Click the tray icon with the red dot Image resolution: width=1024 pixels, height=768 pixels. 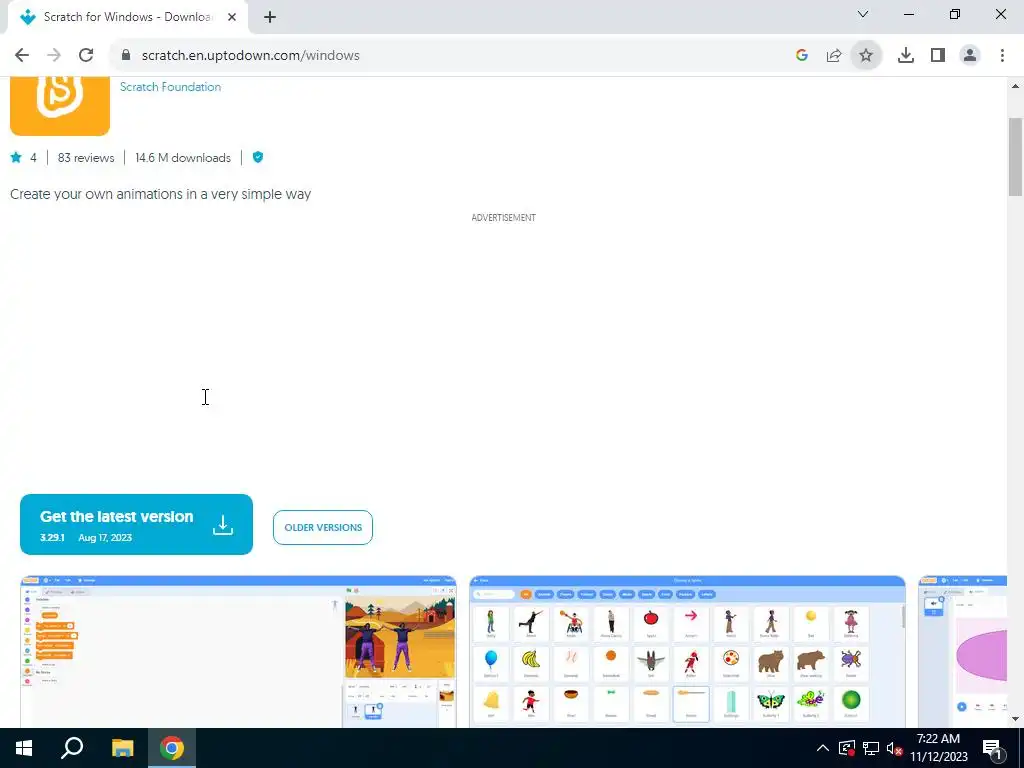pos(847,748)
